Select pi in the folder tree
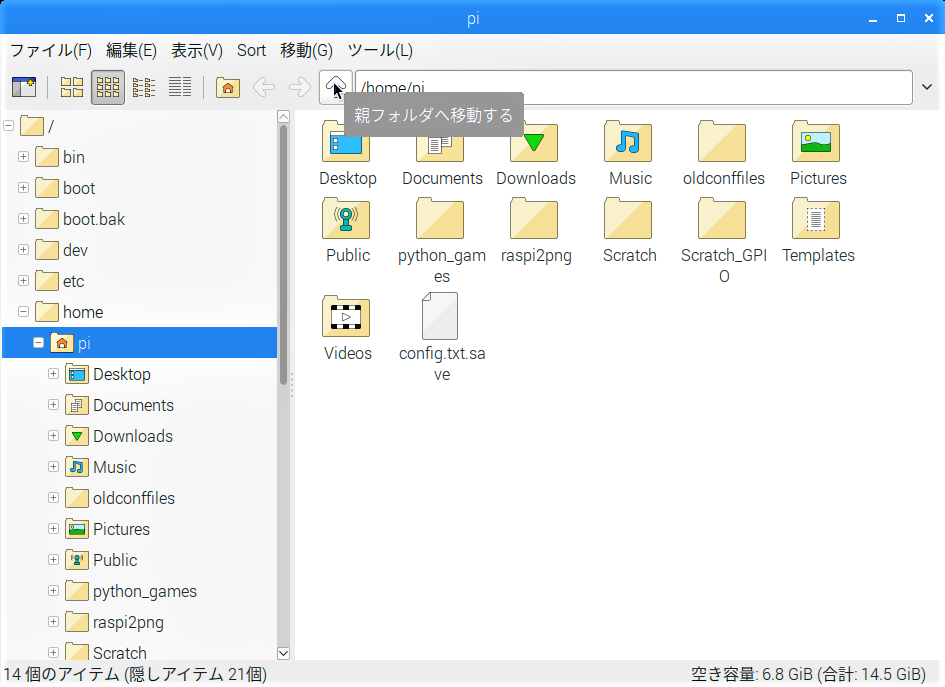Image resolution: width=945 pixels, height=687 pixels. (x=84, y=344)
